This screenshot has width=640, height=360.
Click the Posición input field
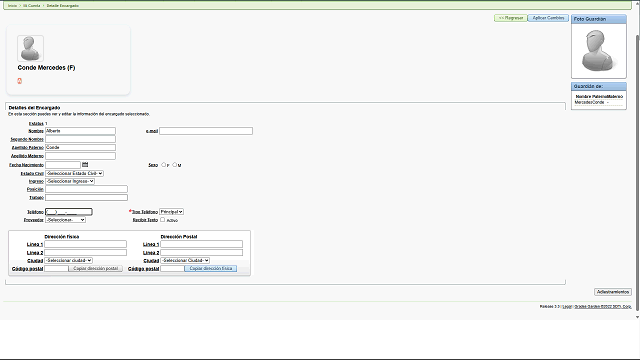coord(87,189)
